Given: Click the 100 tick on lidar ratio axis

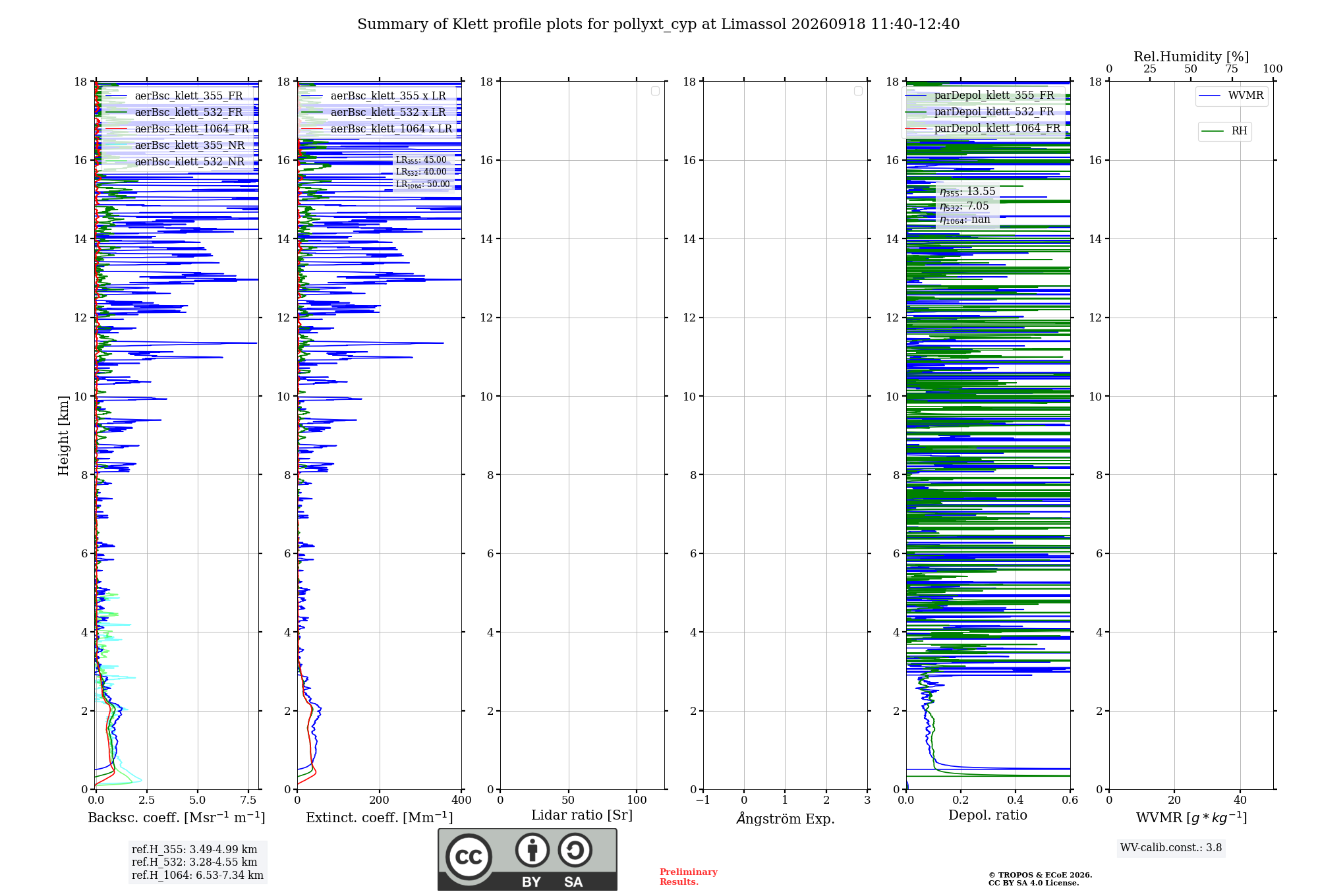Looking at the screenshot, I should pos(637,800).
